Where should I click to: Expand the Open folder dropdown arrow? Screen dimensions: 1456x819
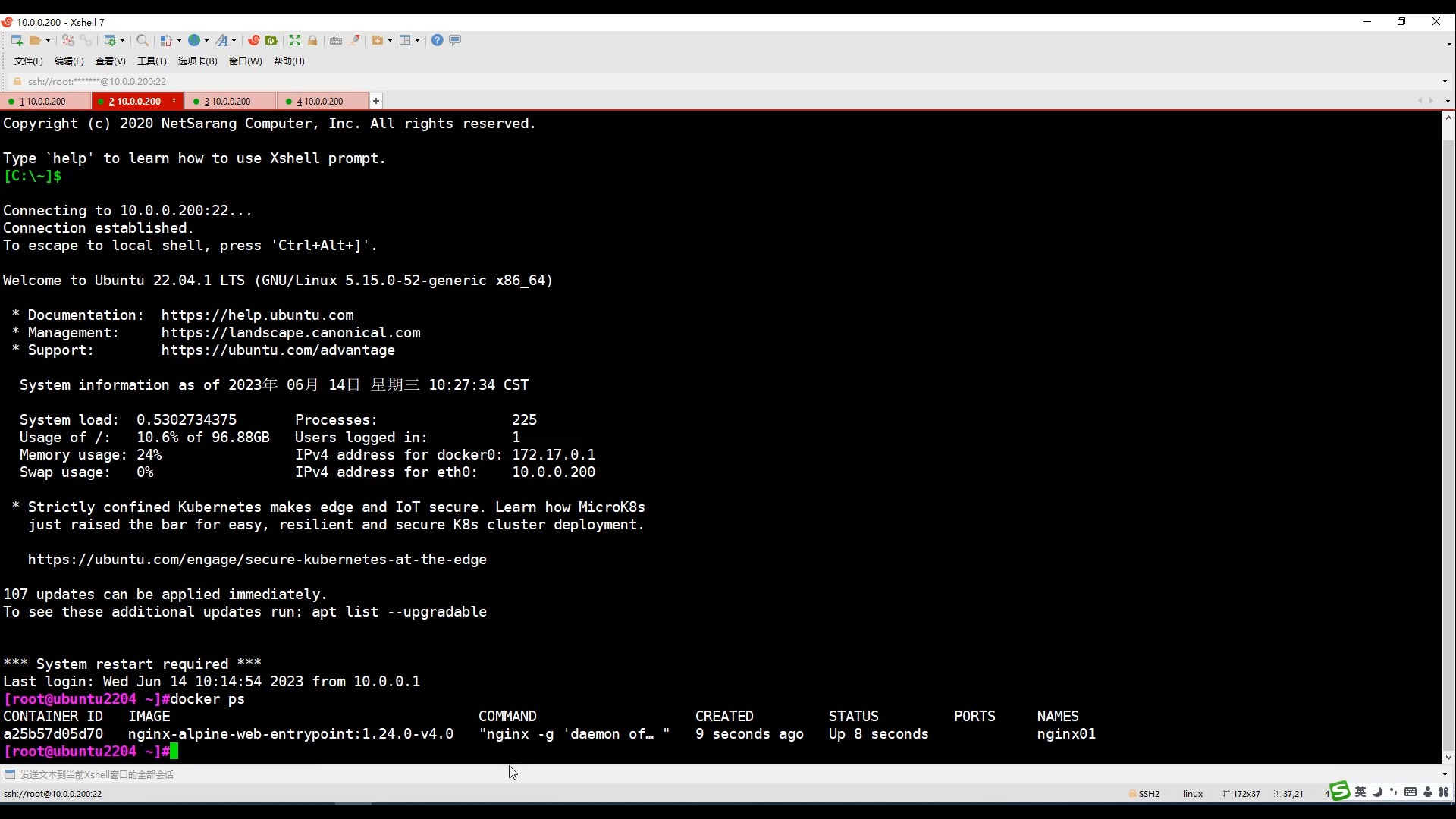click(48, 40)
